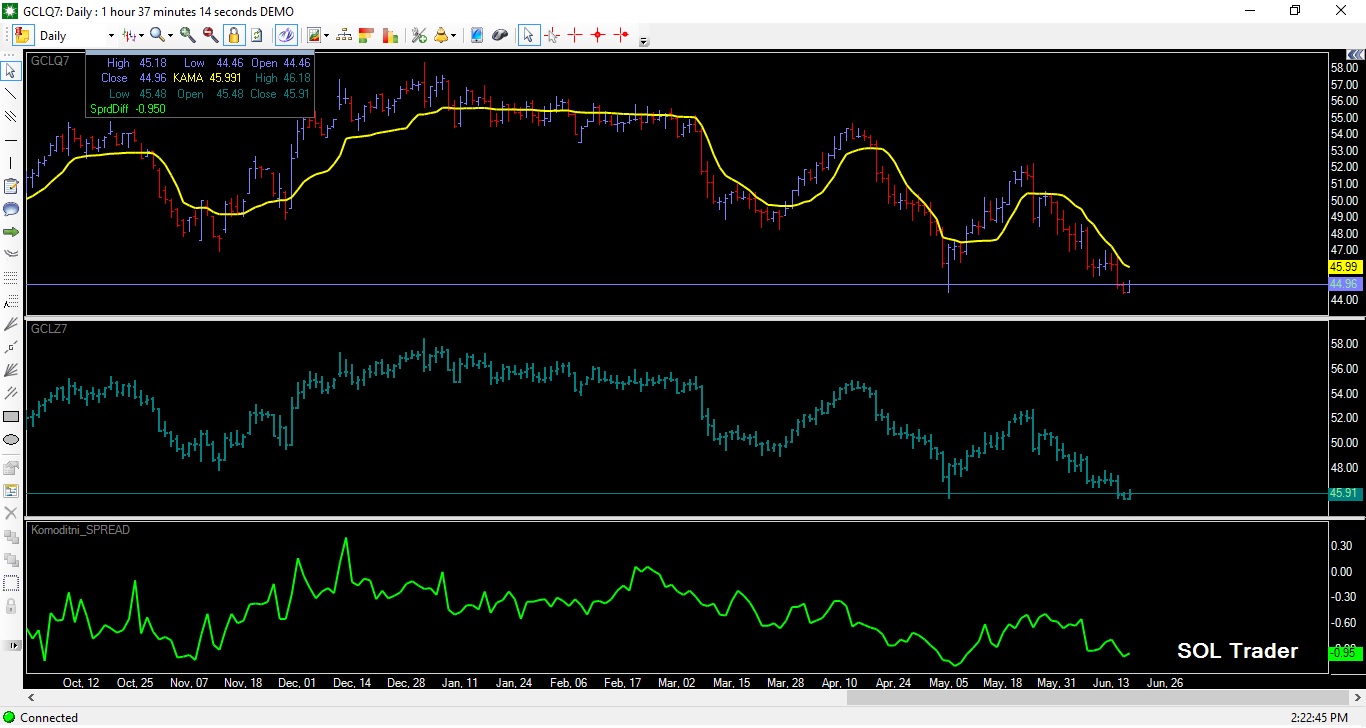Click the magnifier zoom tool
This screenshot has height=728, width=1366.
click(158, 35)
